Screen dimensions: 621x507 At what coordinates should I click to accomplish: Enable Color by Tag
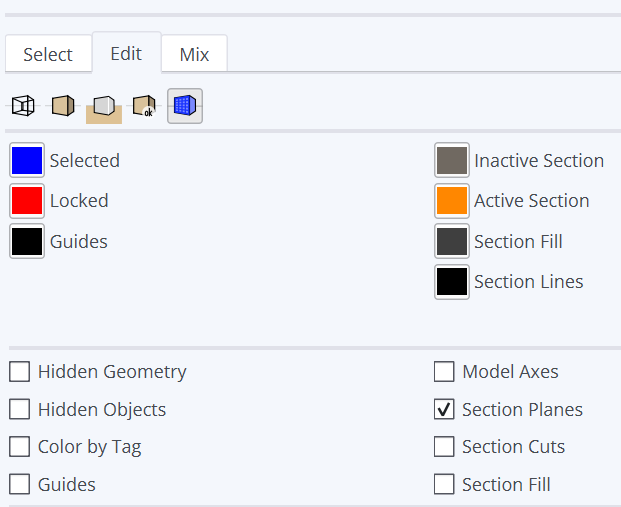pos(19,447)
